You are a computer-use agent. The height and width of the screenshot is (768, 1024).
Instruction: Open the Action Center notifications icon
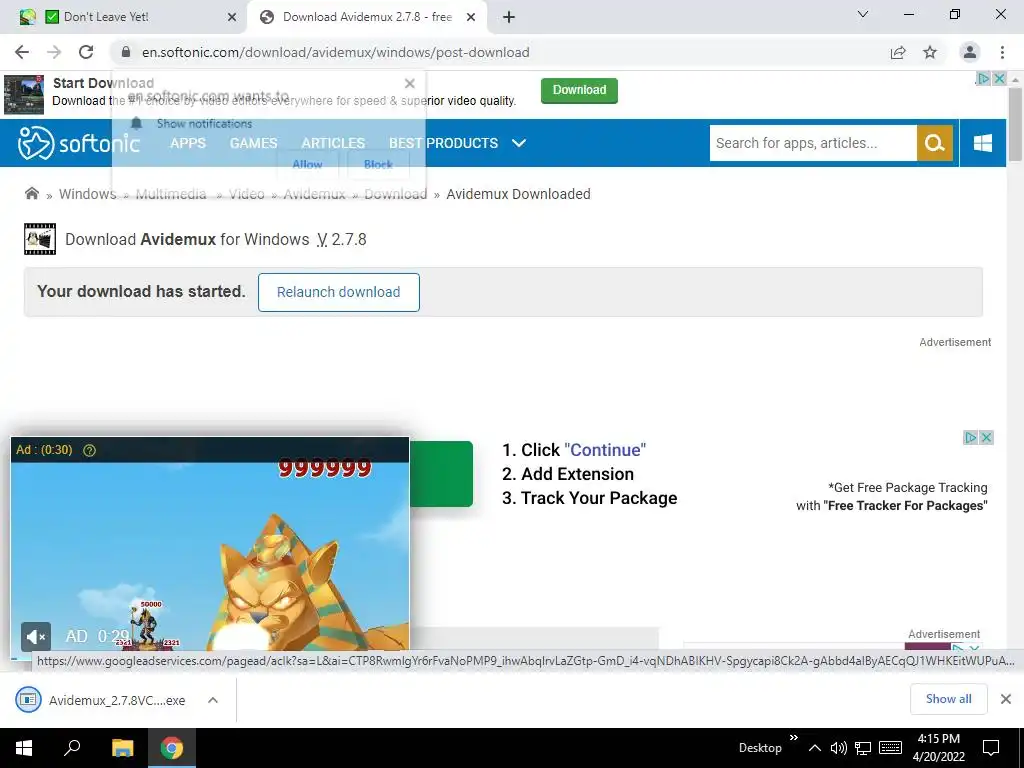(991, 748)
